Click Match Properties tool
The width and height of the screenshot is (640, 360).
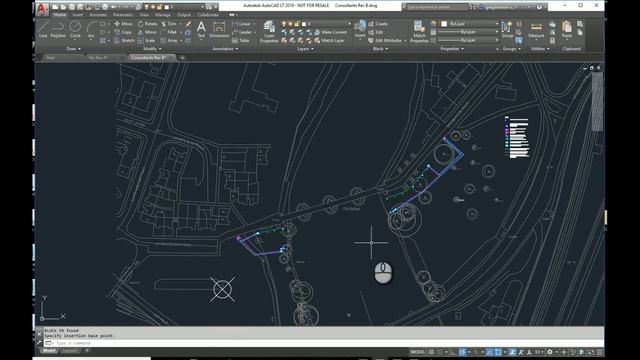point(419,32)
